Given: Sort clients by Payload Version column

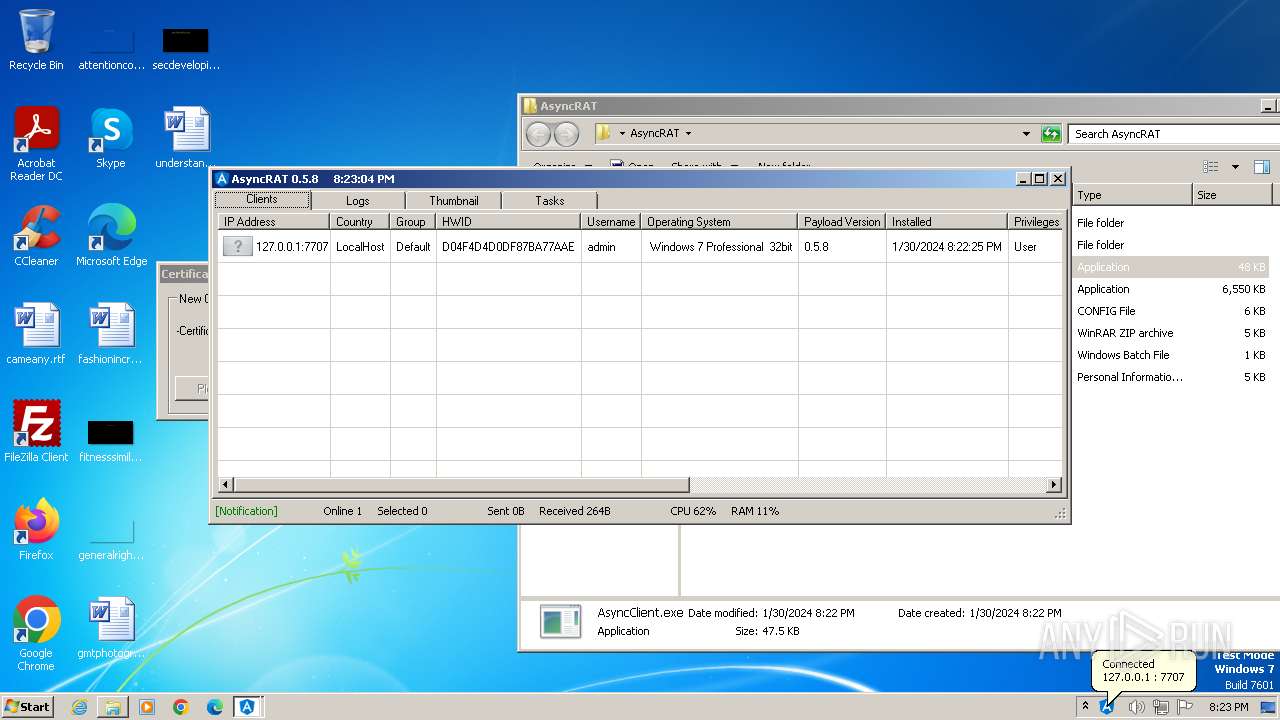Looking at the screenshot, I should [842, 222].
